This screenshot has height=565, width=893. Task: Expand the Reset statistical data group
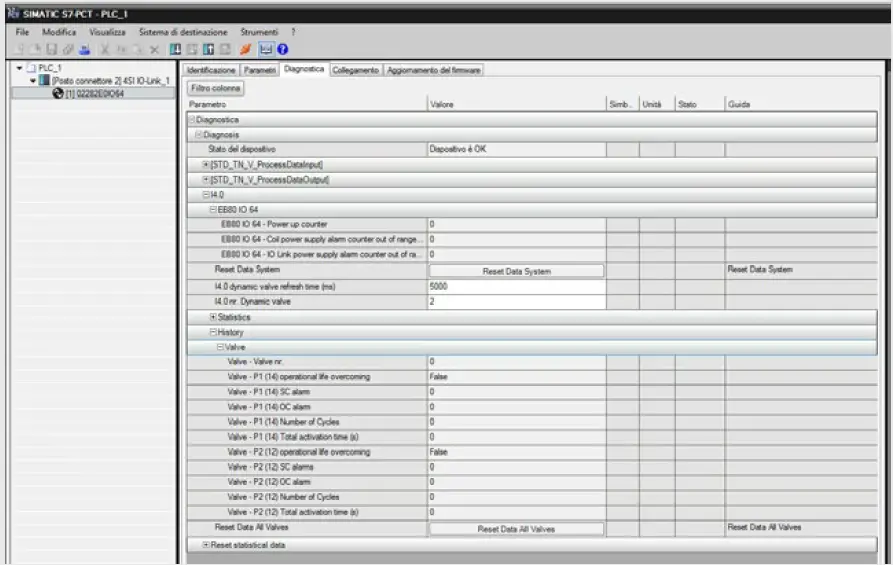[205, 544]
